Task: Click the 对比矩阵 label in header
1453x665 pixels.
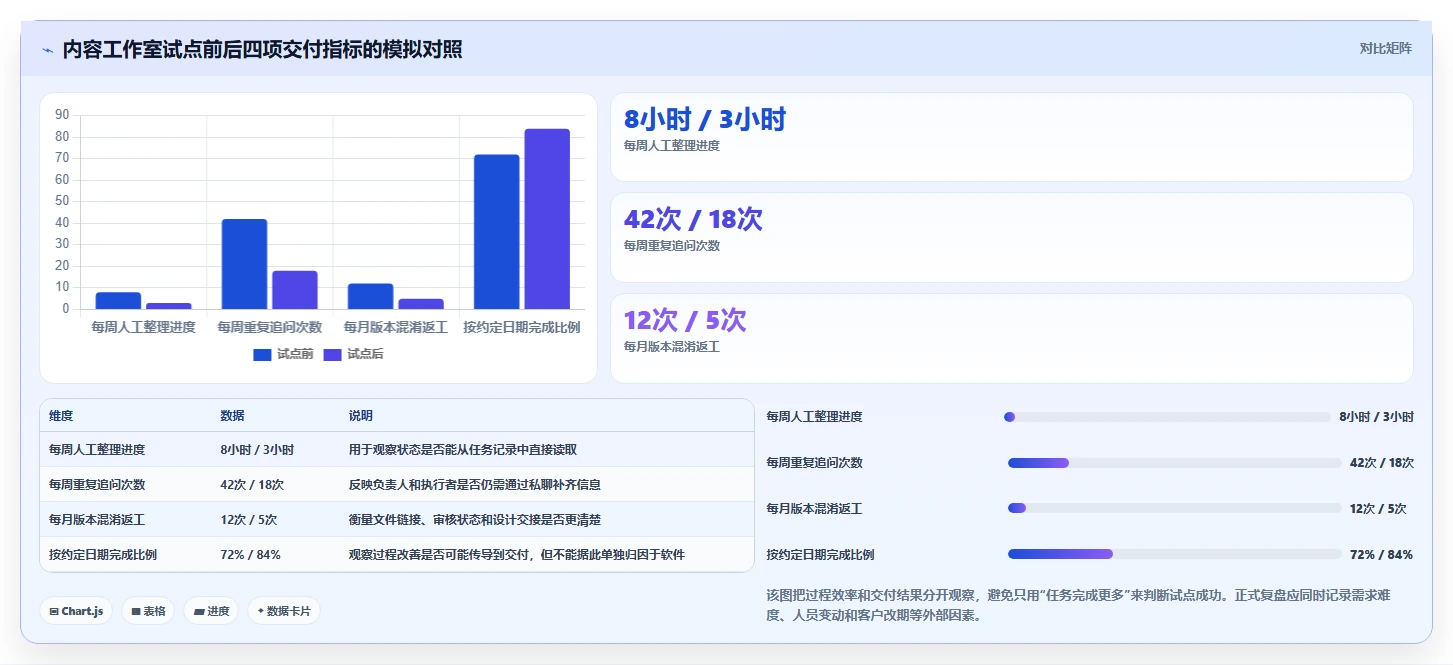Action: pyautogui.click(x=1385, y=48)
